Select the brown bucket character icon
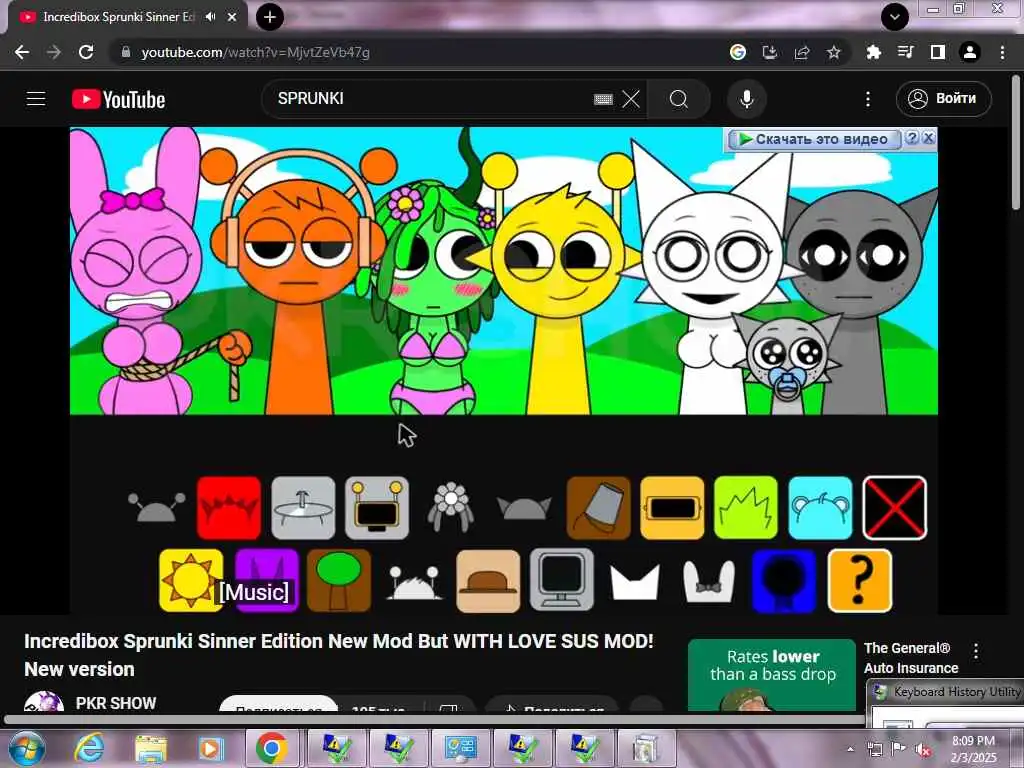Image resolution: width=1024 pixels, height=768 pixels. [598, 508]
